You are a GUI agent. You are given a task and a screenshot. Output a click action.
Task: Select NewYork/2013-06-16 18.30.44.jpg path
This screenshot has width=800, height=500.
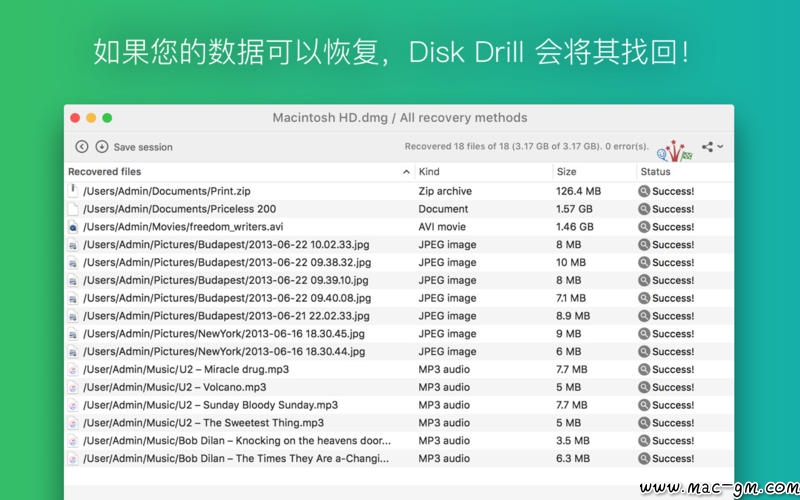tap(224, 352)
